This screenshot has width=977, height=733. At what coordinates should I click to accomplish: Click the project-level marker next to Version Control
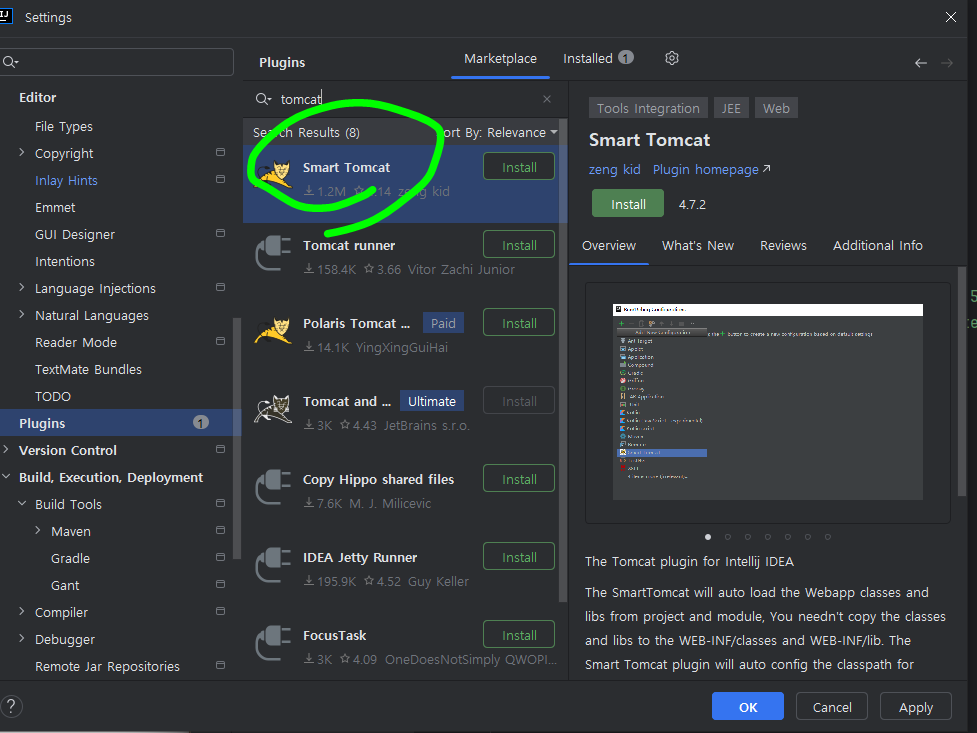click(x=220, y=449)
